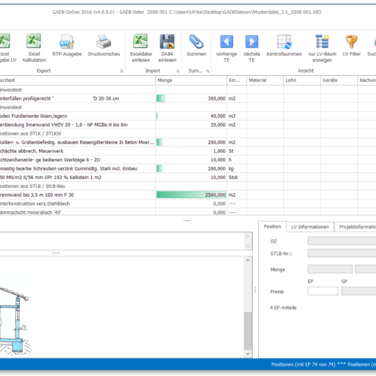The image size is (376, 376).
Task: Open the Summen paperclip tool
Action: (x=196, y=45)
